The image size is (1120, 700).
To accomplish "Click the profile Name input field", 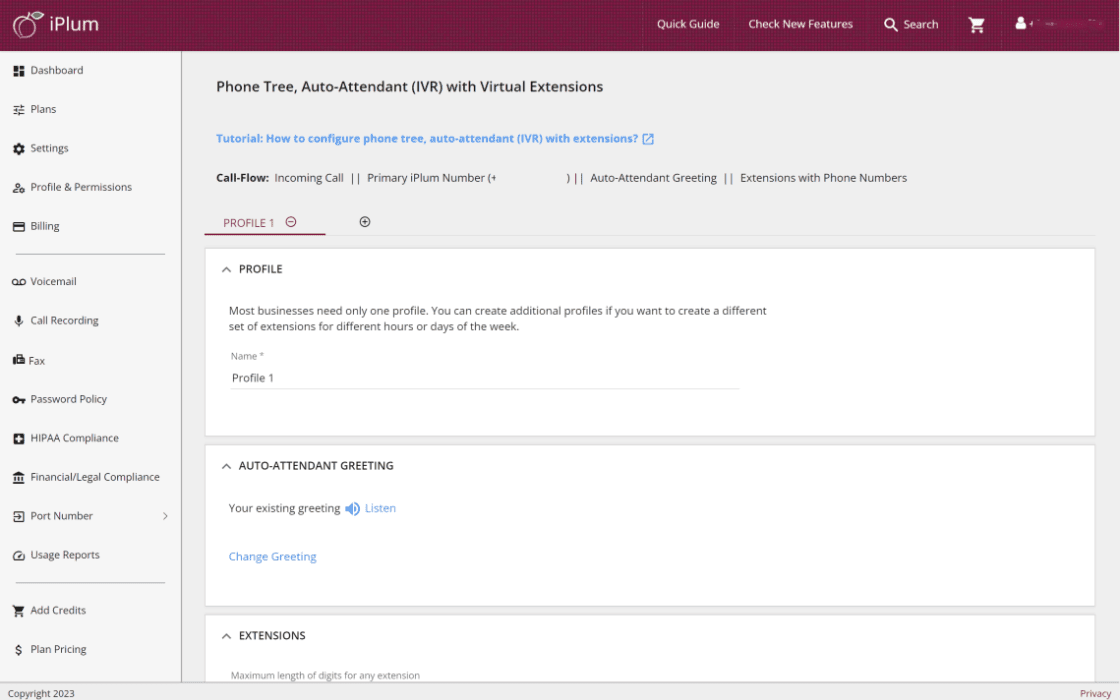I will click(484, 378).
